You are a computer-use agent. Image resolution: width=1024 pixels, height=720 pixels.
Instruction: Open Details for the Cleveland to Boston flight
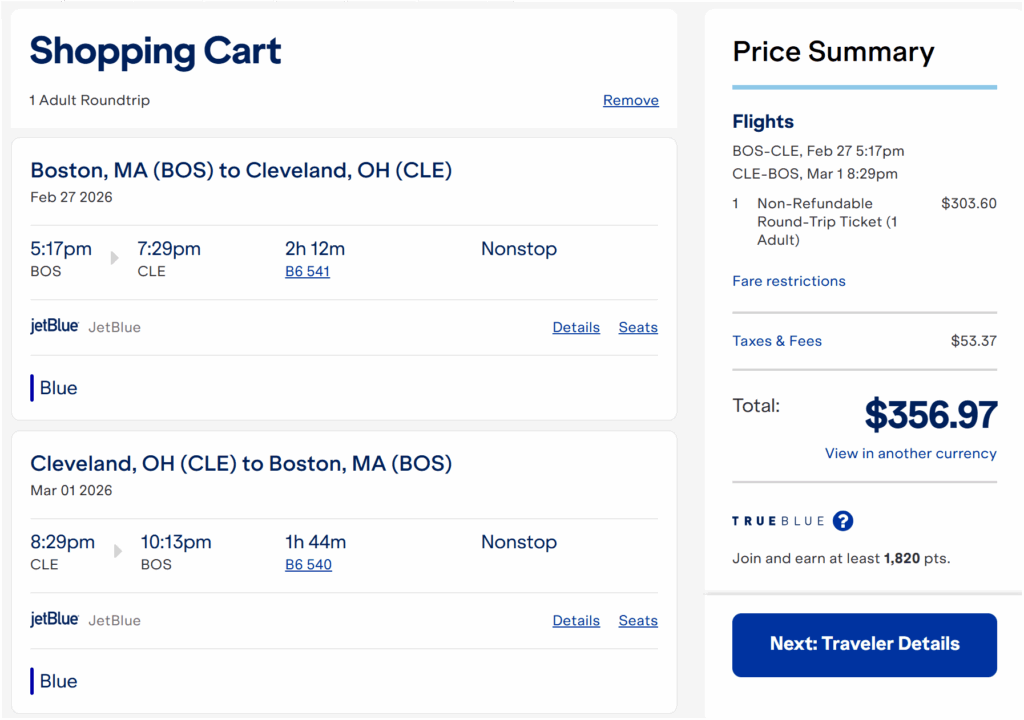pyautogui.click(x=576, y=620)
